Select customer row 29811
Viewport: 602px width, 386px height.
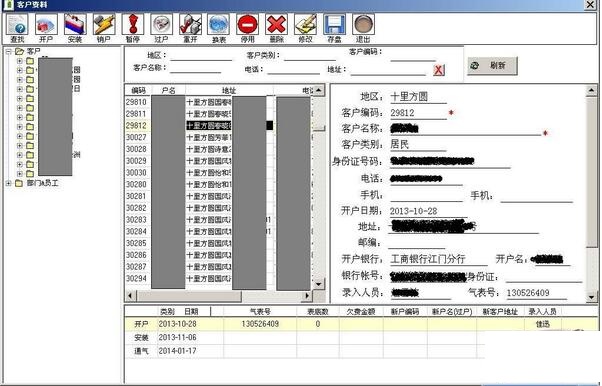tap(218, 114)
